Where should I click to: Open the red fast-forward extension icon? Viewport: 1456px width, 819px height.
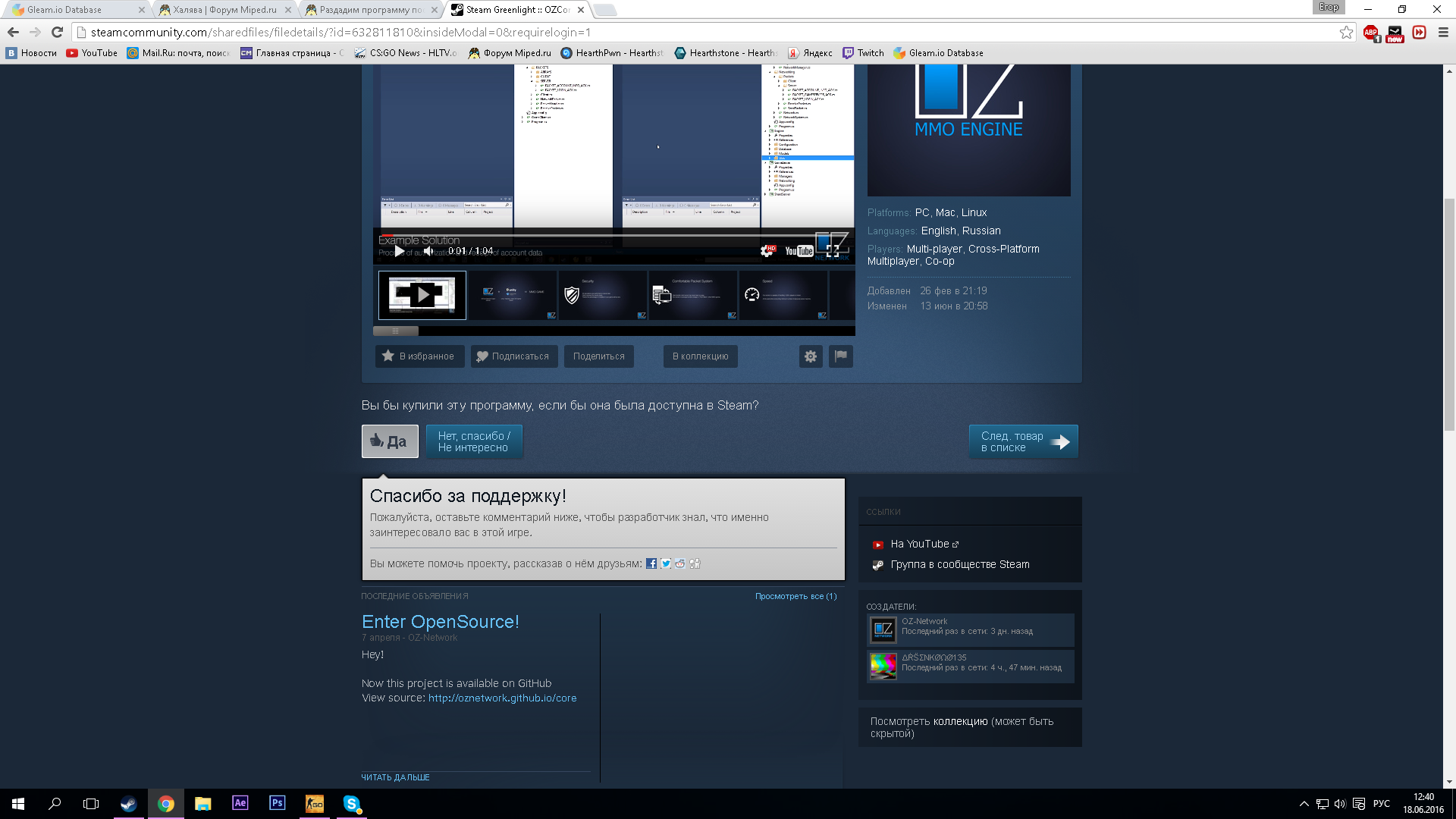tap(1420, 32)
